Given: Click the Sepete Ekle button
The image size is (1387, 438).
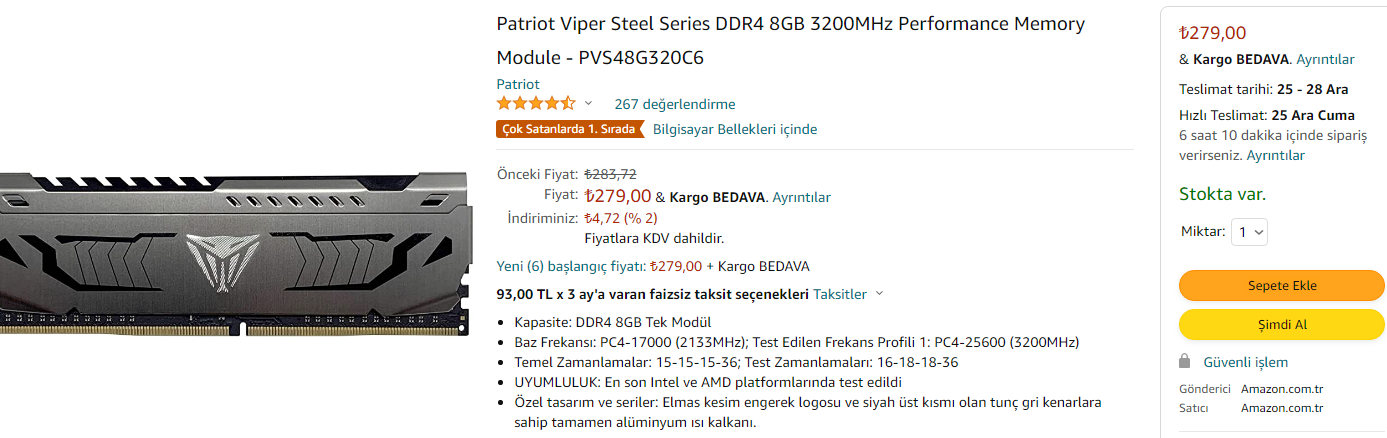Looking at the screenshot, I should click(1282, 285).
